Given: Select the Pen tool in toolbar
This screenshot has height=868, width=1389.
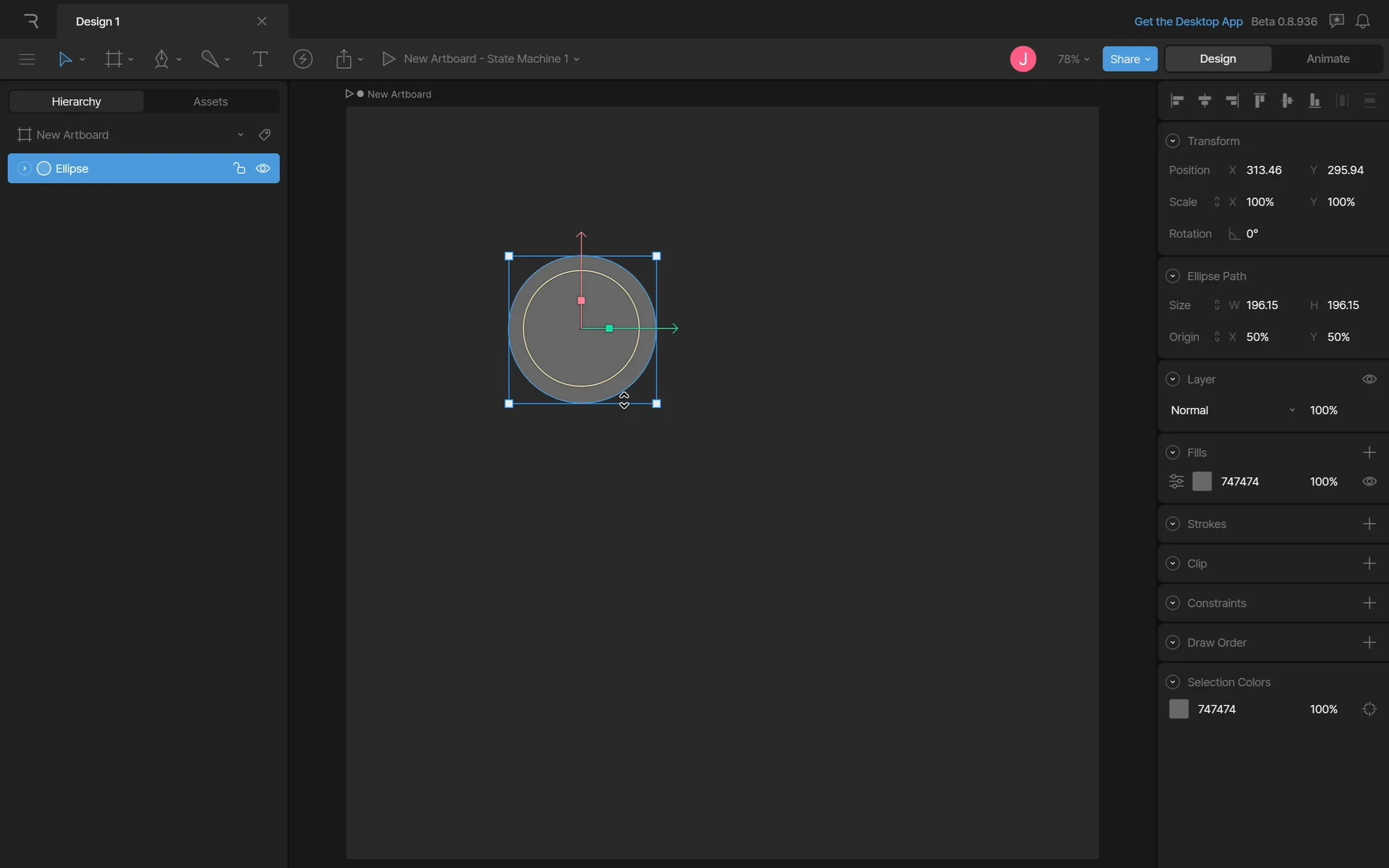Looking at the screenshot, I should click(161, 59).
